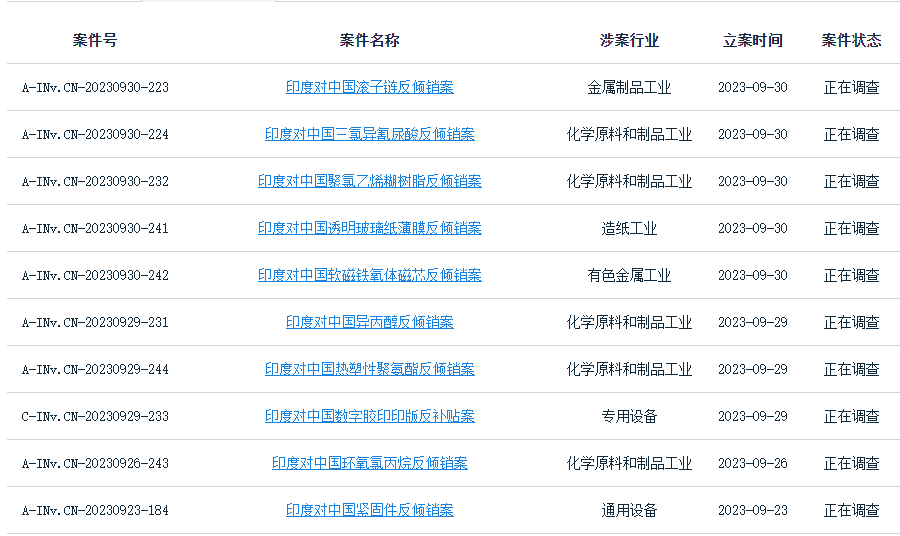Open the 印度对中国数字胶印印版反补贴案 link
Viewport: 900px width, 536px height.
369,416
